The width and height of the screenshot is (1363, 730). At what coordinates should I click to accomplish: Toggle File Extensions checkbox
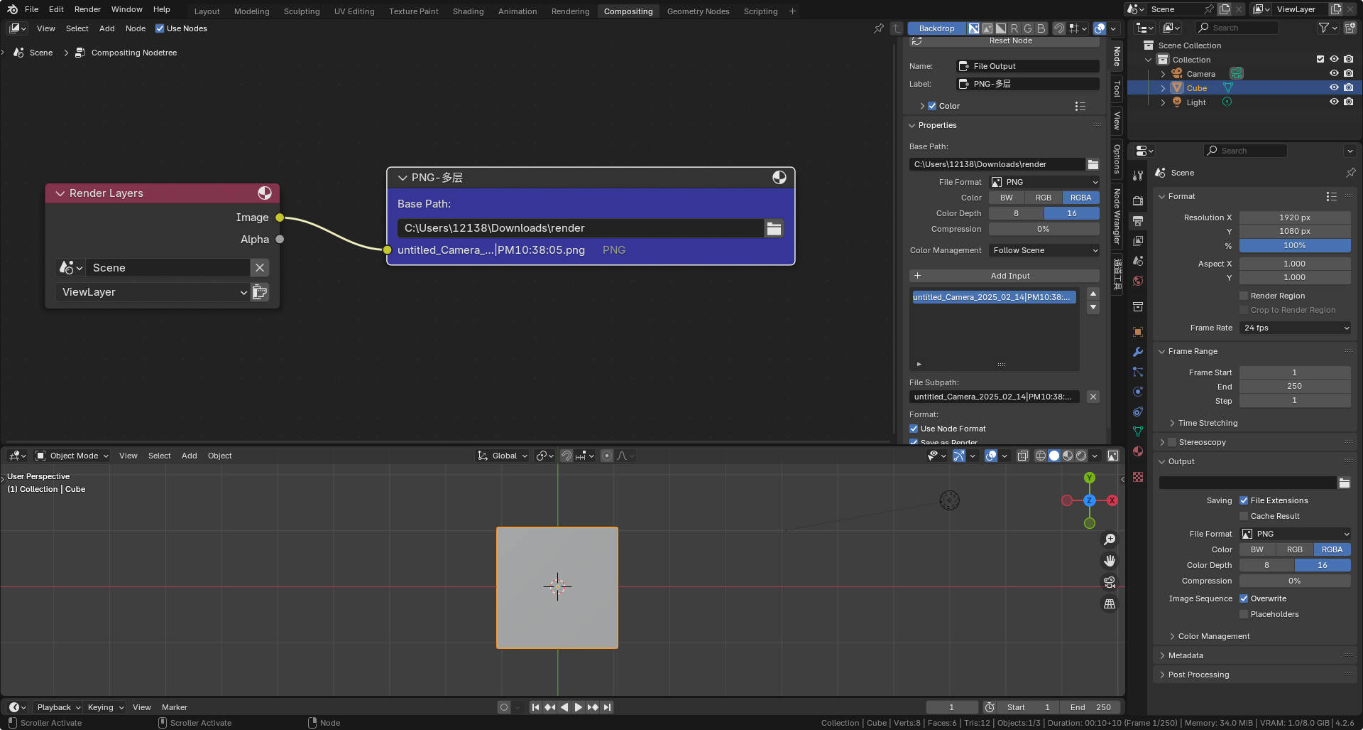(1244, 500)
